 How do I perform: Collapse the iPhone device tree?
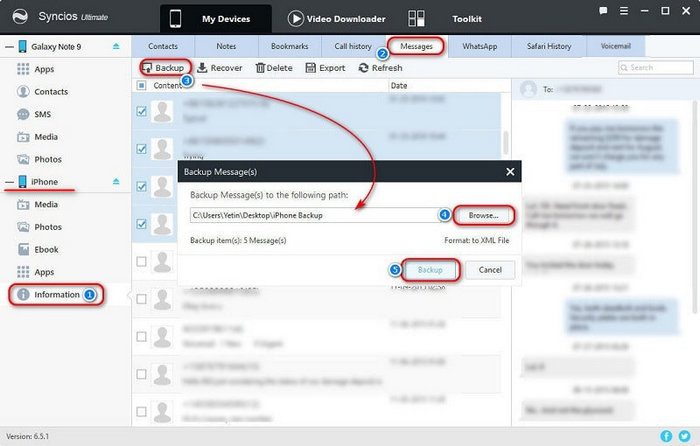point(9,182)
